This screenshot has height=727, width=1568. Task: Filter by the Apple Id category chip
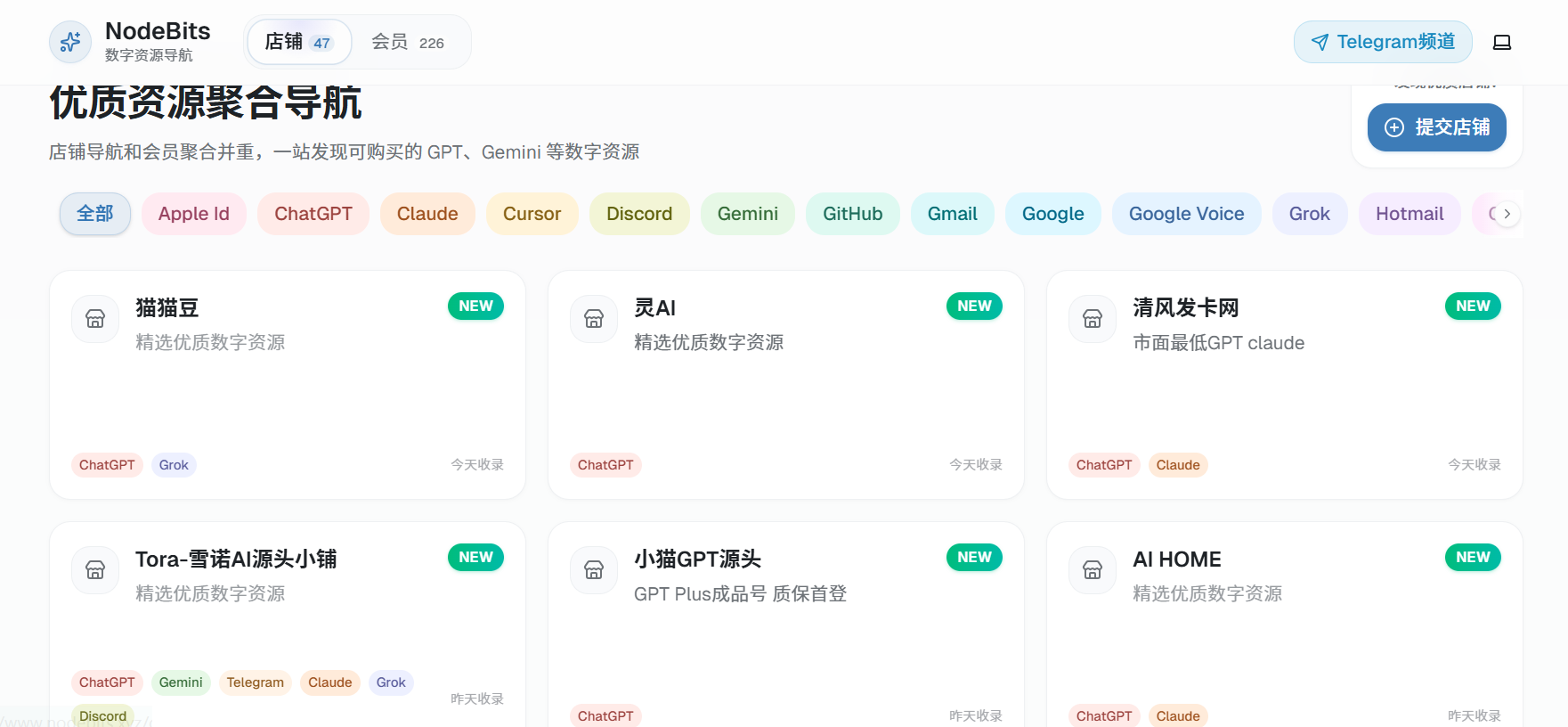194,214
